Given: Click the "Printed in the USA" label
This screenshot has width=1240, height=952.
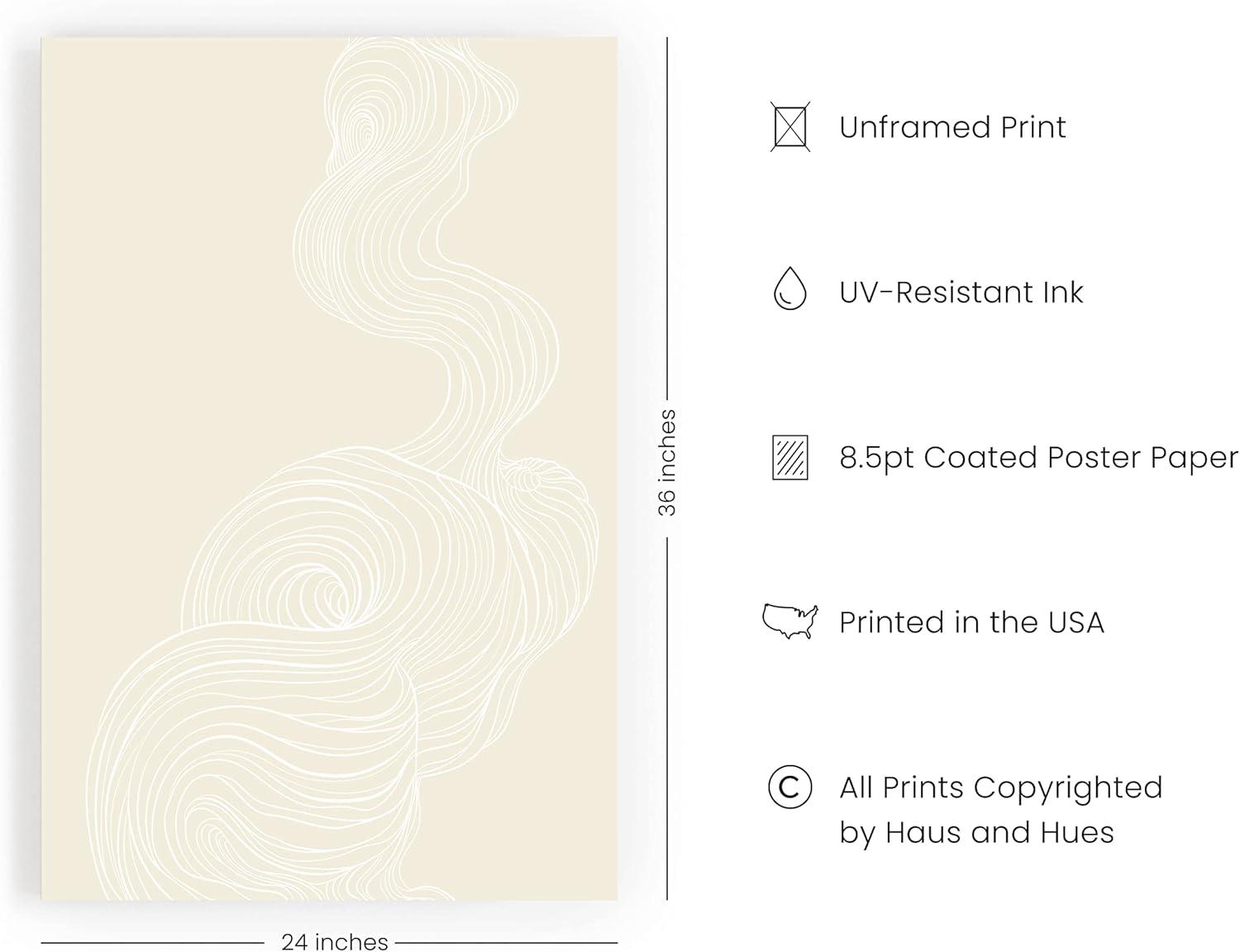Looking at the screenshot, I should [971, 622].
